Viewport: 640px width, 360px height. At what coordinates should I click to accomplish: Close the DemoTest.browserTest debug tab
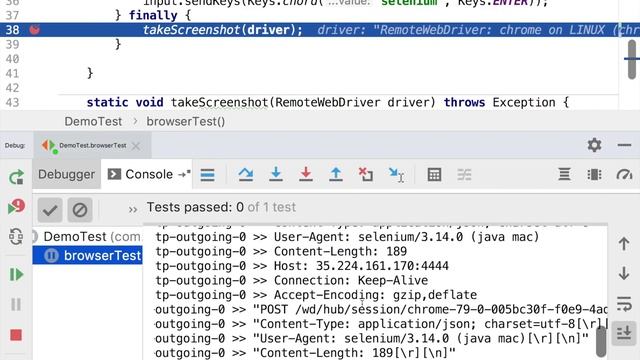click(136, 146)
